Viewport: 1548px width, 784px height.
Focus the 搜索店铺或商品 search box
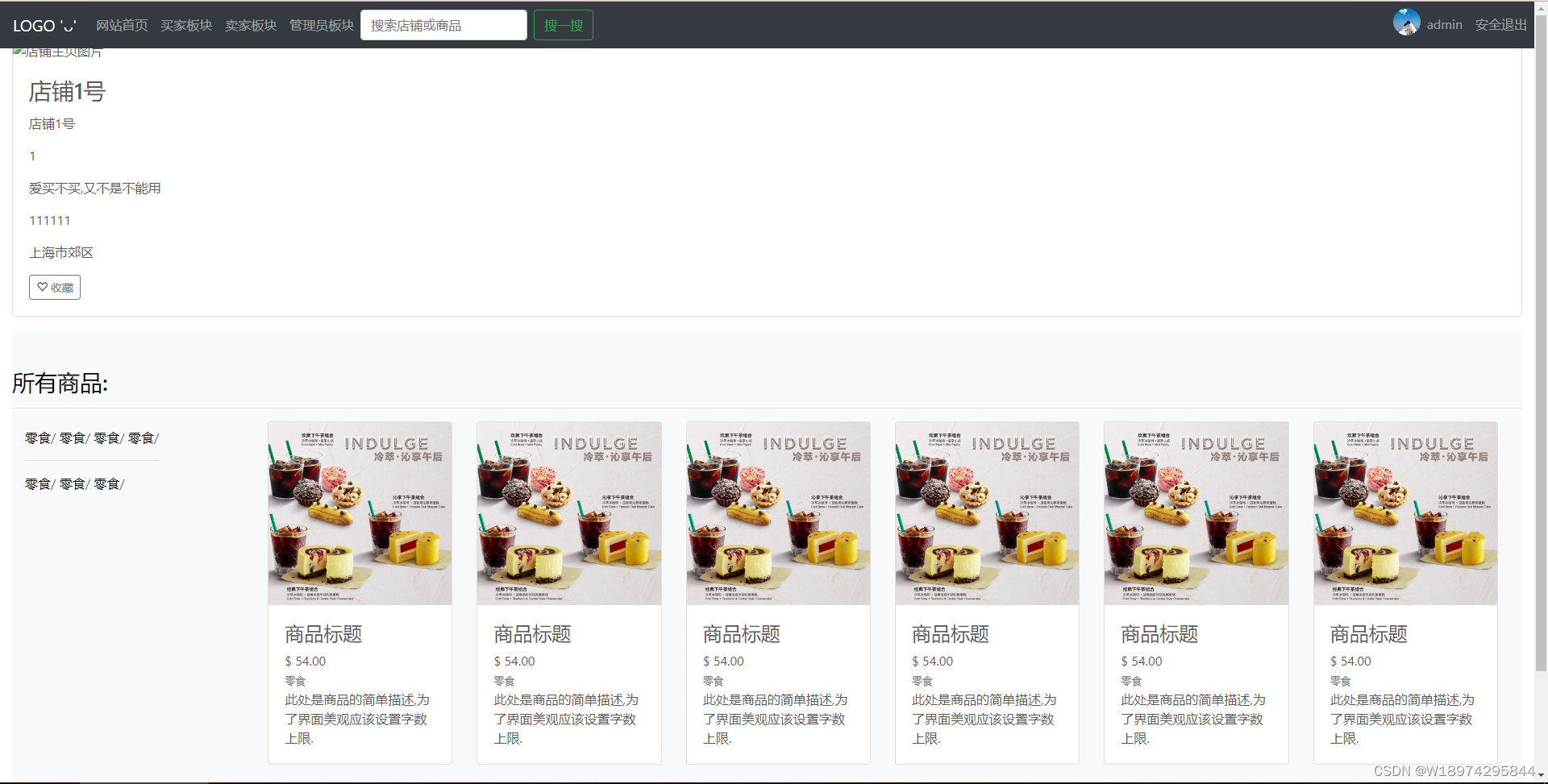click(443, 25)
